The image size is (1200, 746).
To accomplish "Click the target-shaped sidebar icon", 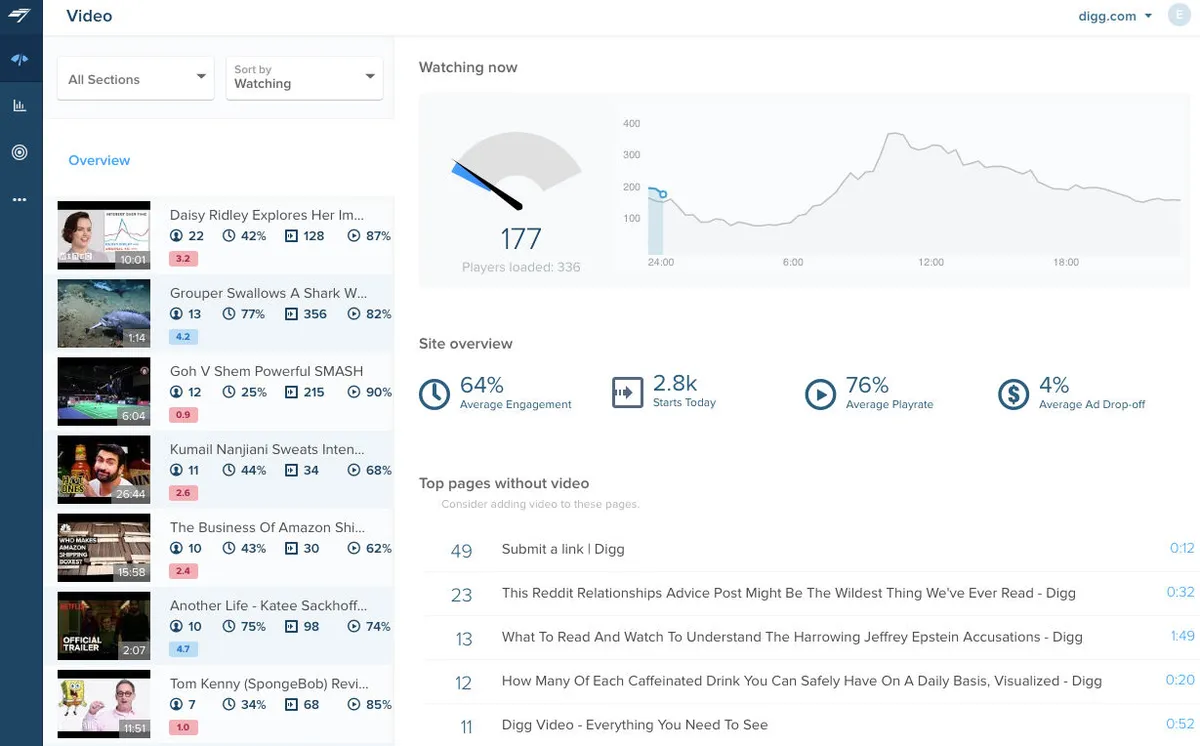I will coord(20,152).
